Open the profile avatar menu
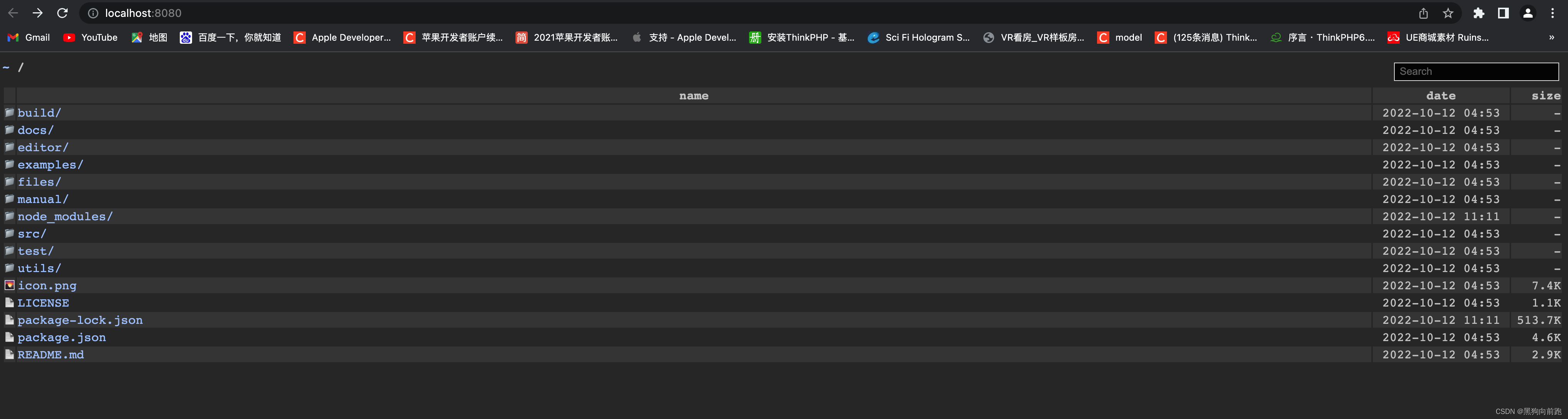The image size is (1568, 419). 1528,13
